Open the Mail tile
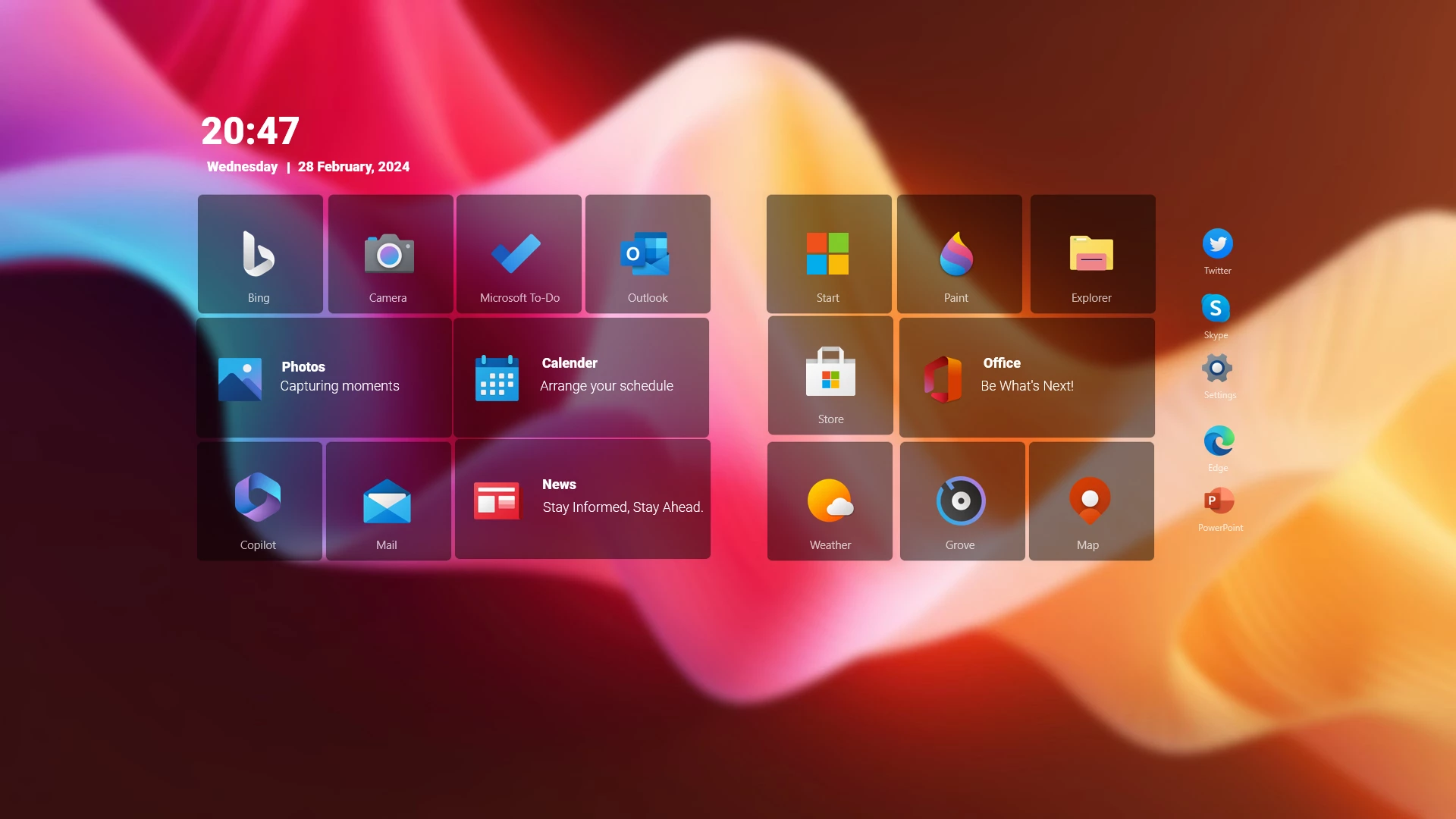 click(388, 501)
